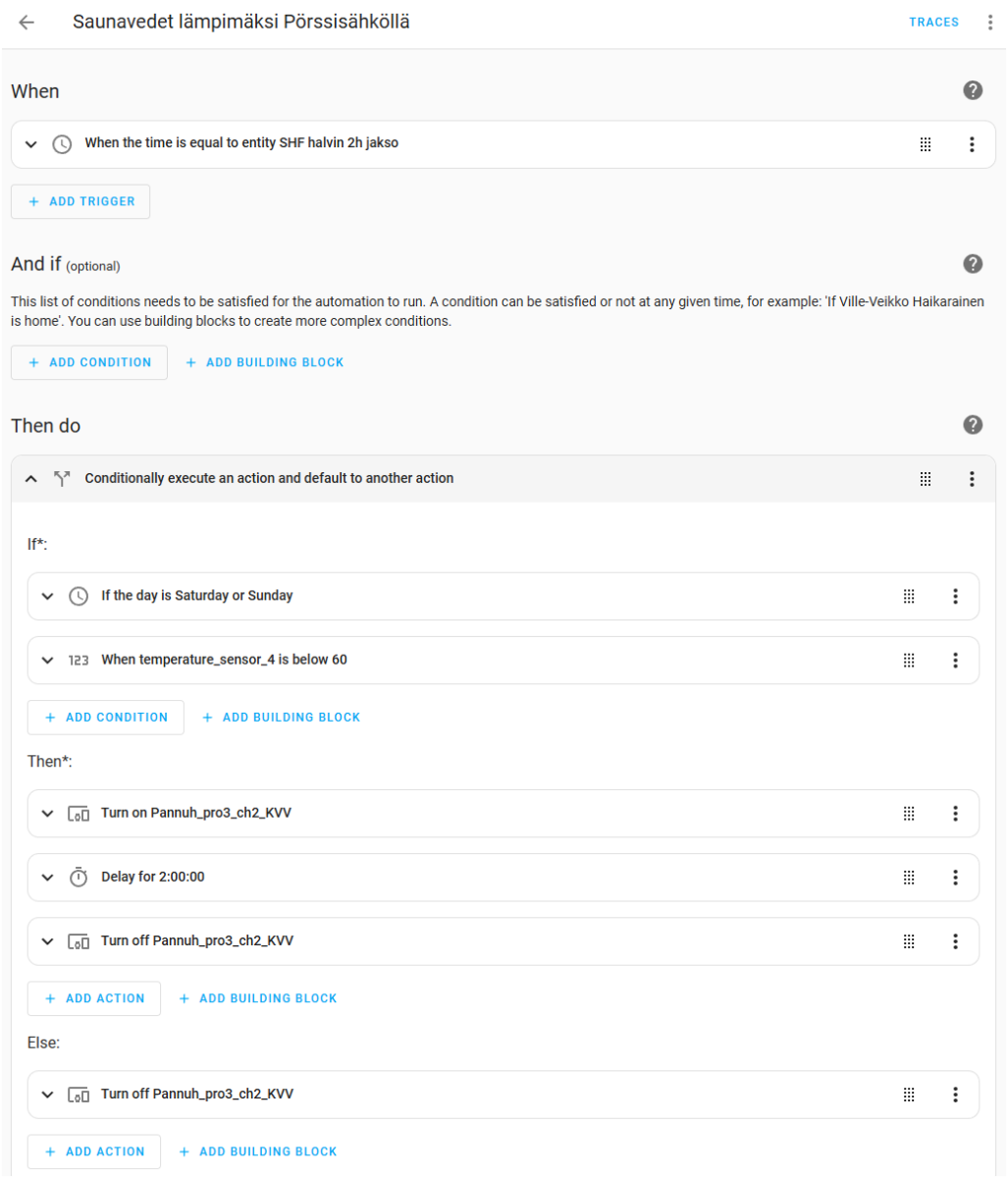
Task: Click the help icon beside And if
Action: click(x=972, y=264)
